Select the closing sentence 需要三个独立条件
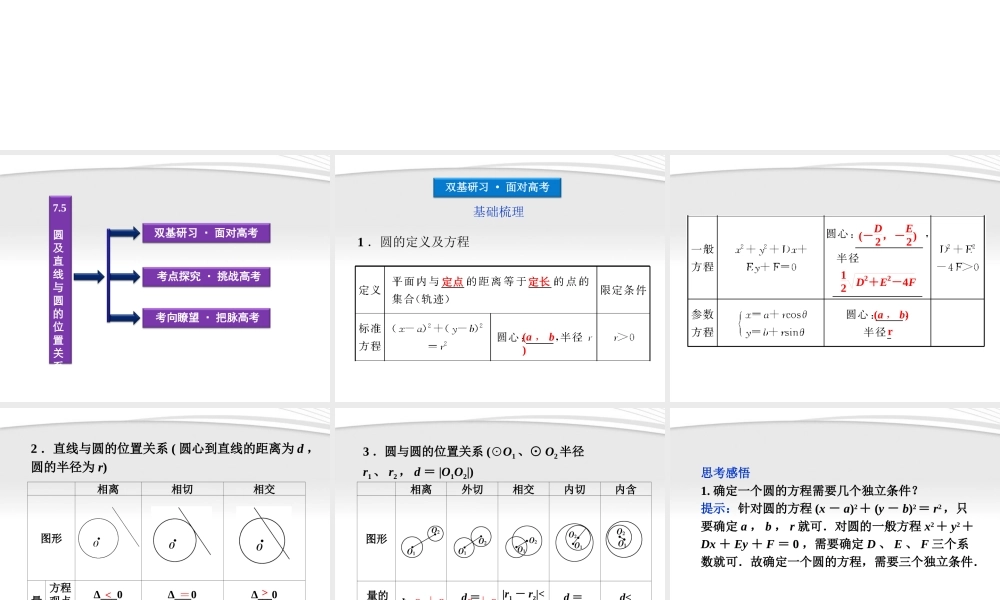1000x600 pixels. tap(925, 562)
